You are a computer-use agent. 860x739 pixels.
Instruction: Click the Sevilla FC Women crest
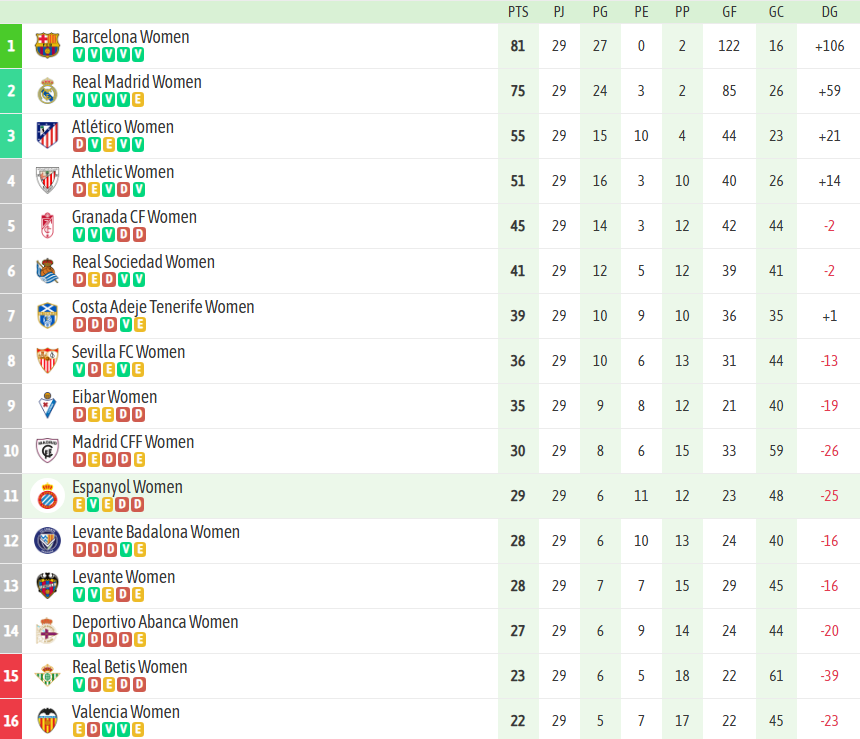point(47,361)
